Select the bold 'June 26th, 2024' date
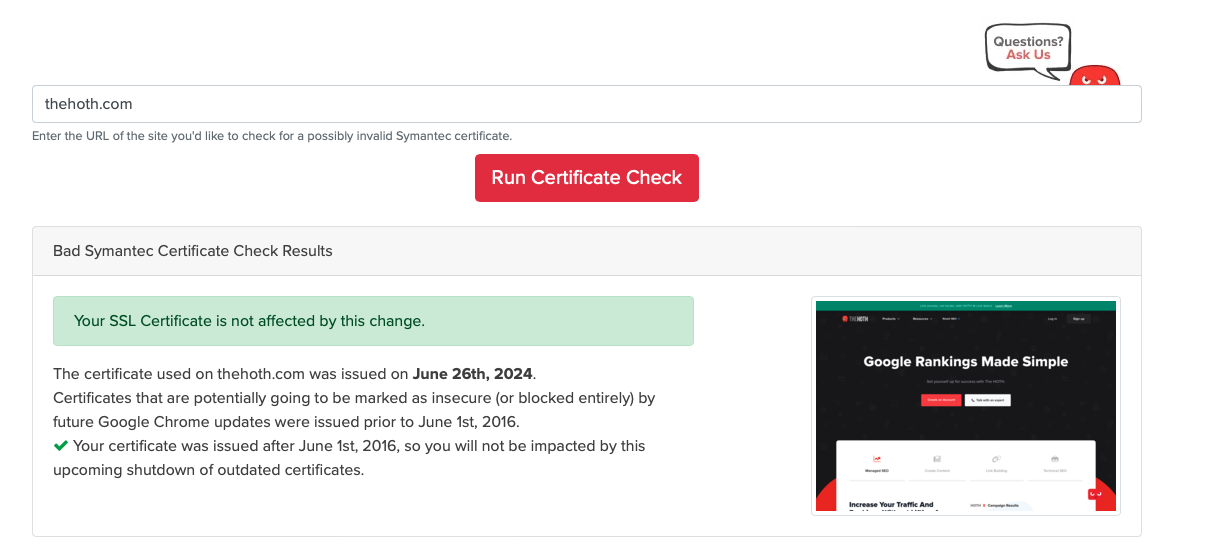1206x555 pixels. 473,374
